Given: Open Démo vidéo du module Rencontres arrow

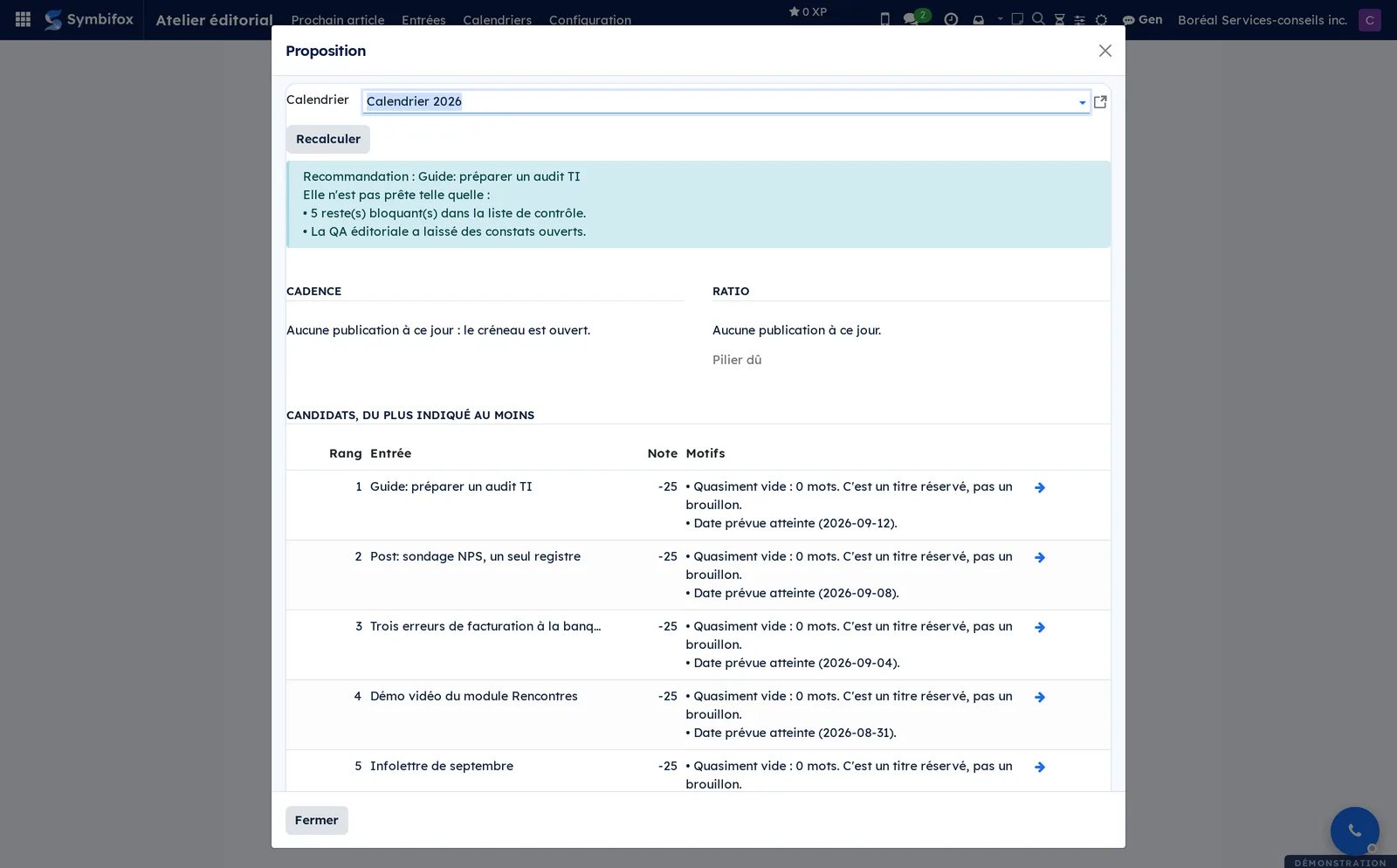Looking at the screenshot, I should 1040,698.
